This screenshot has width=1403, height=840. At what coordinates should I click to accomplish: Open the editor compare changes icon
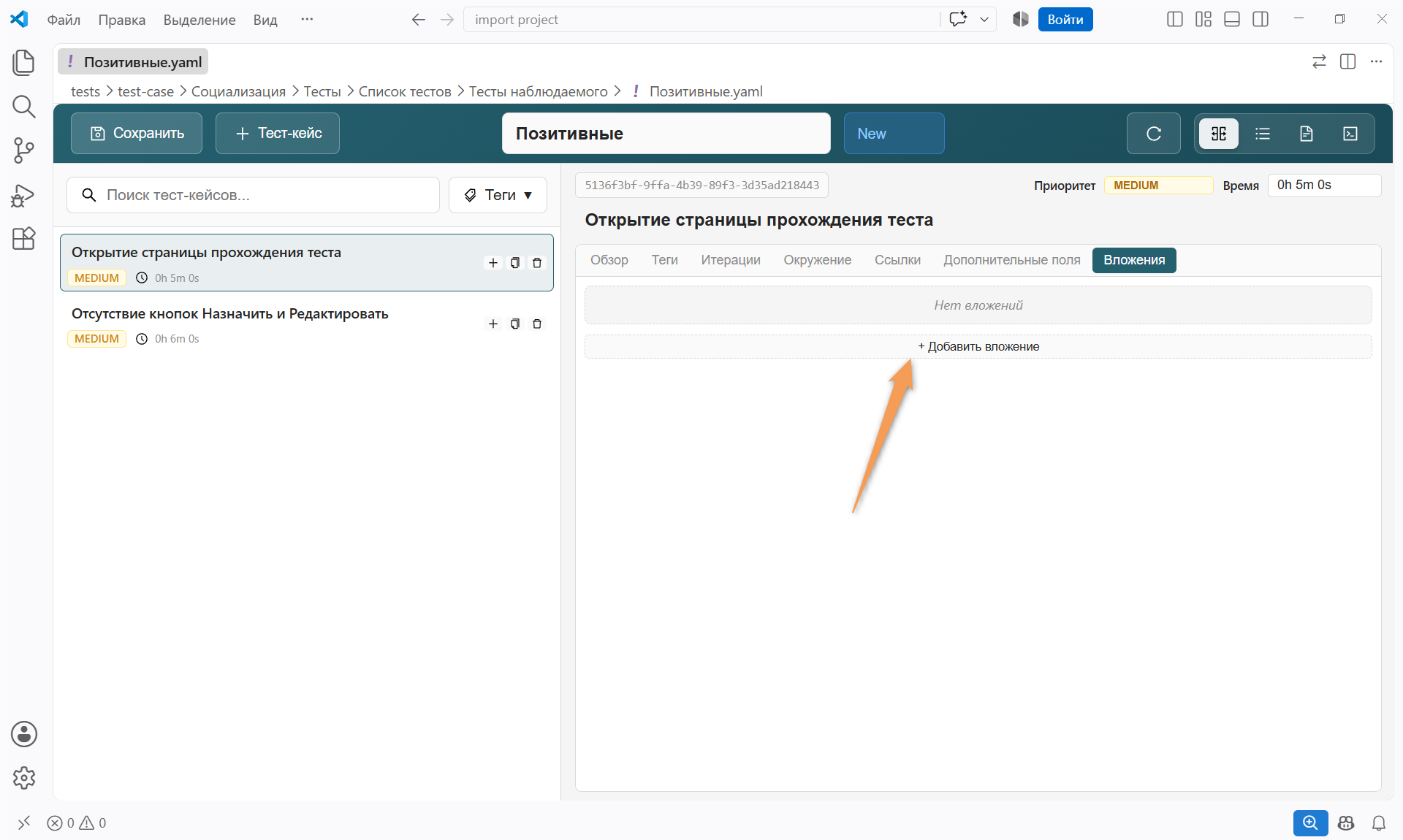click(x=1319, y=61)
